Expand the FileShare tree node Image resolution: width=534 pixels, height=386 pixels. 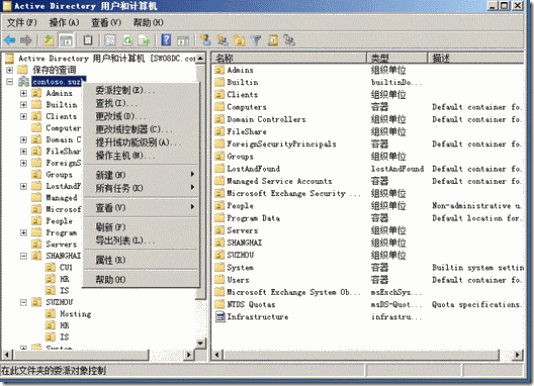coord(23,151)
